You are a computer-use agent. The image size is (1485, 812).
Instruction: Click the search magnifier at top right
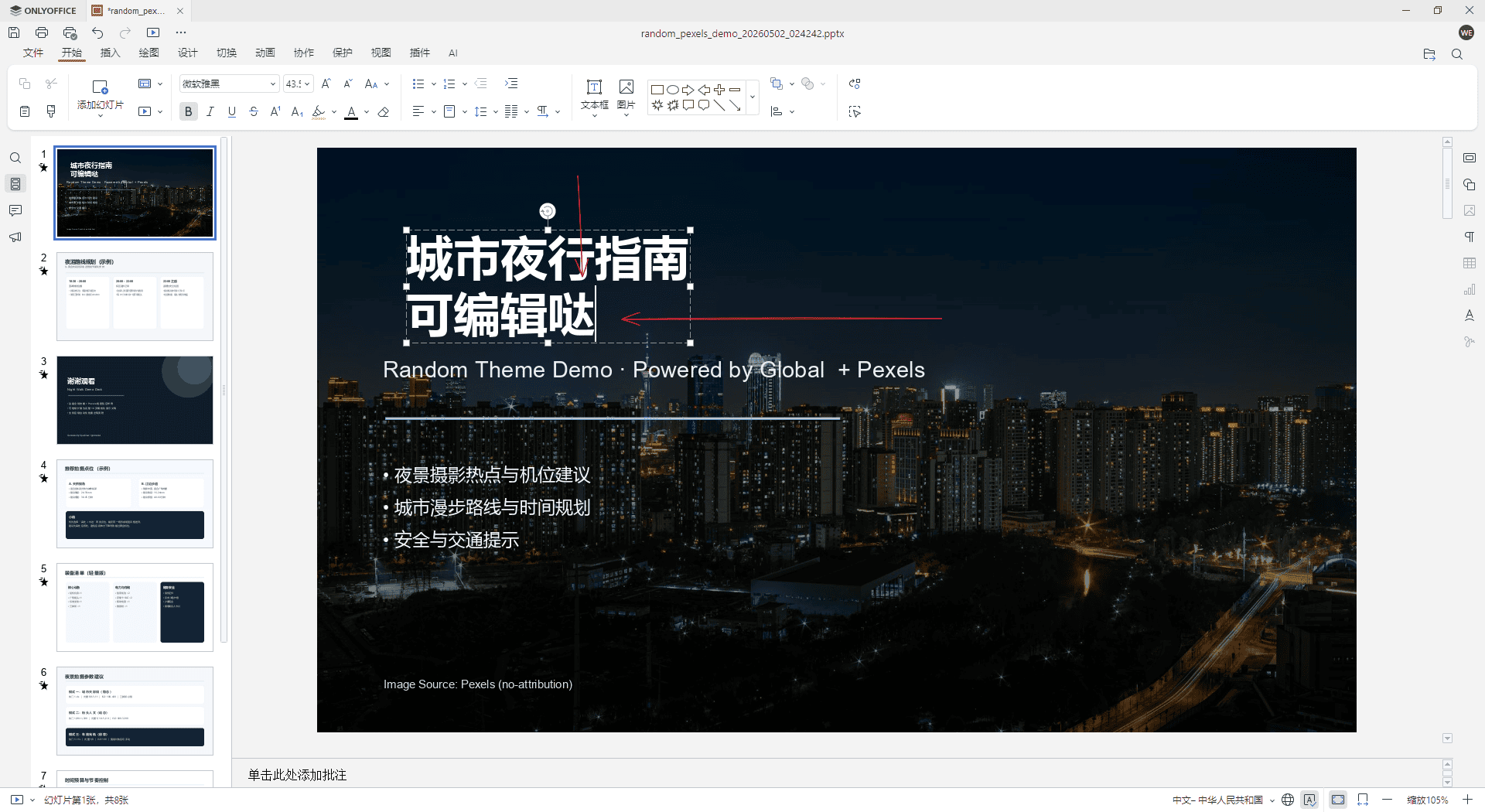pos(1457,54)
